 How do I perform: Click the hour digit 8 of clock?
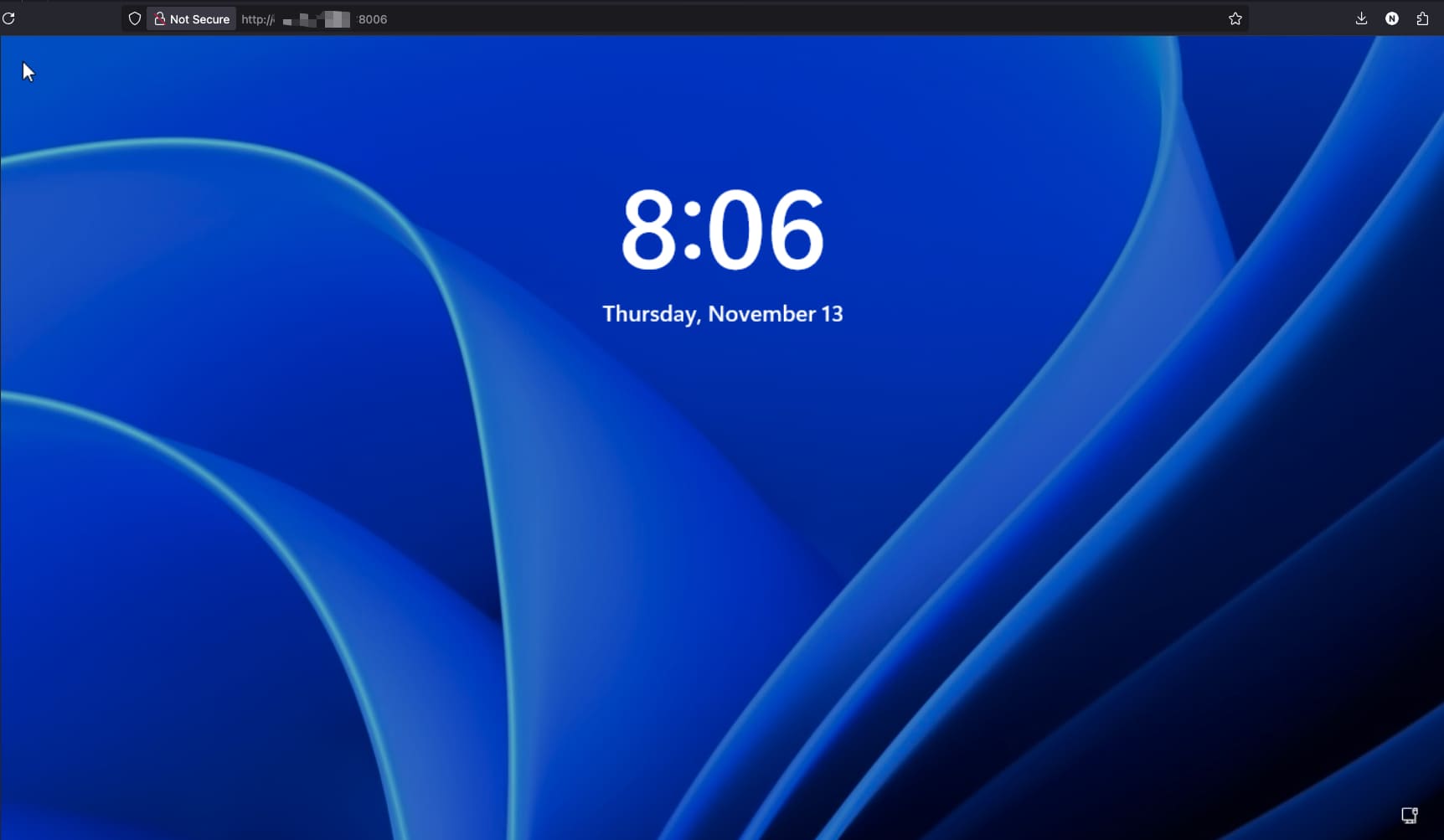pos(647,229)
